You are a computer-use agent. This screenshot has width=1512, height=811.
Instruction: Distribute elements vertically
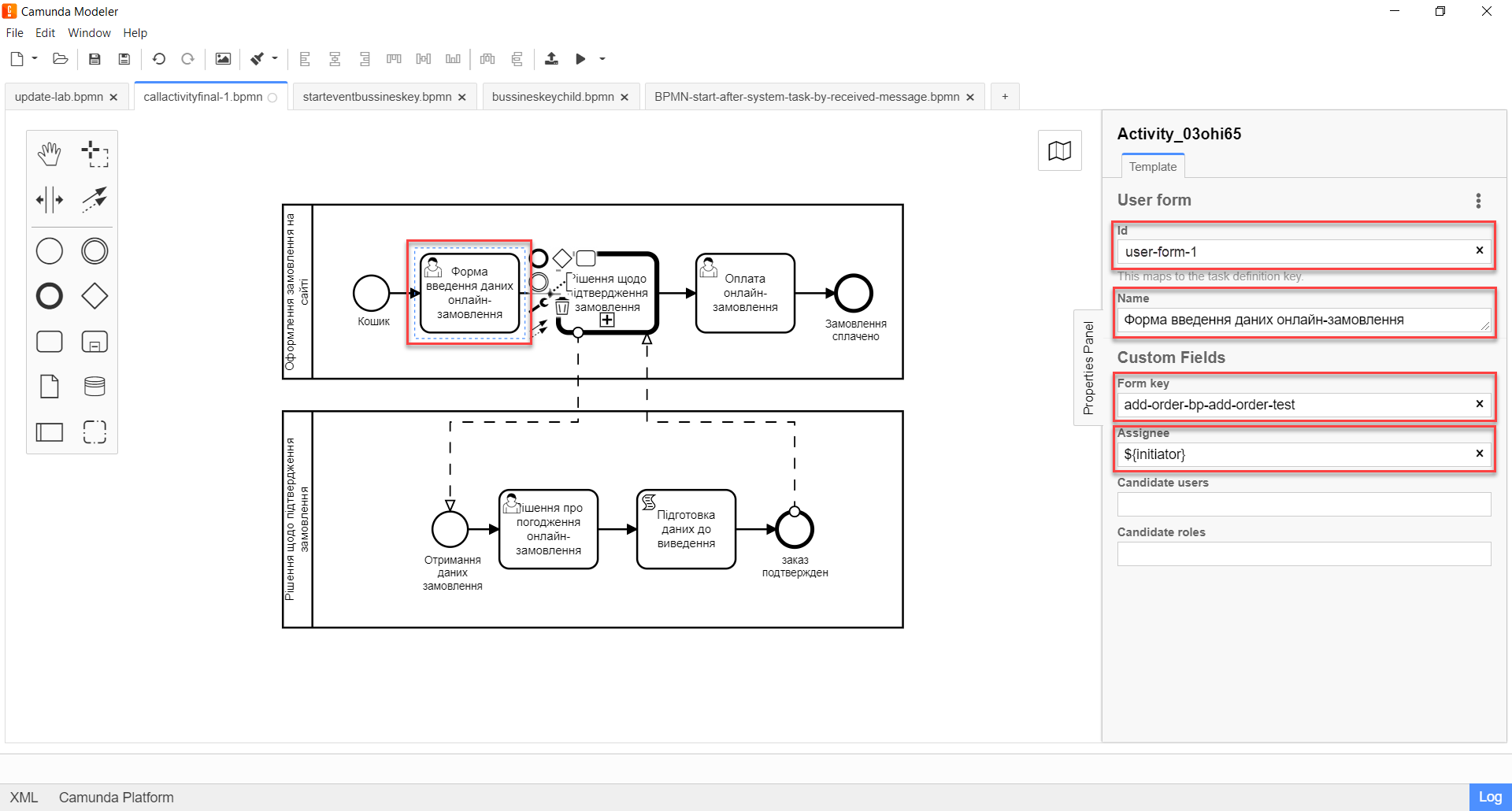(x=517, y=59)
